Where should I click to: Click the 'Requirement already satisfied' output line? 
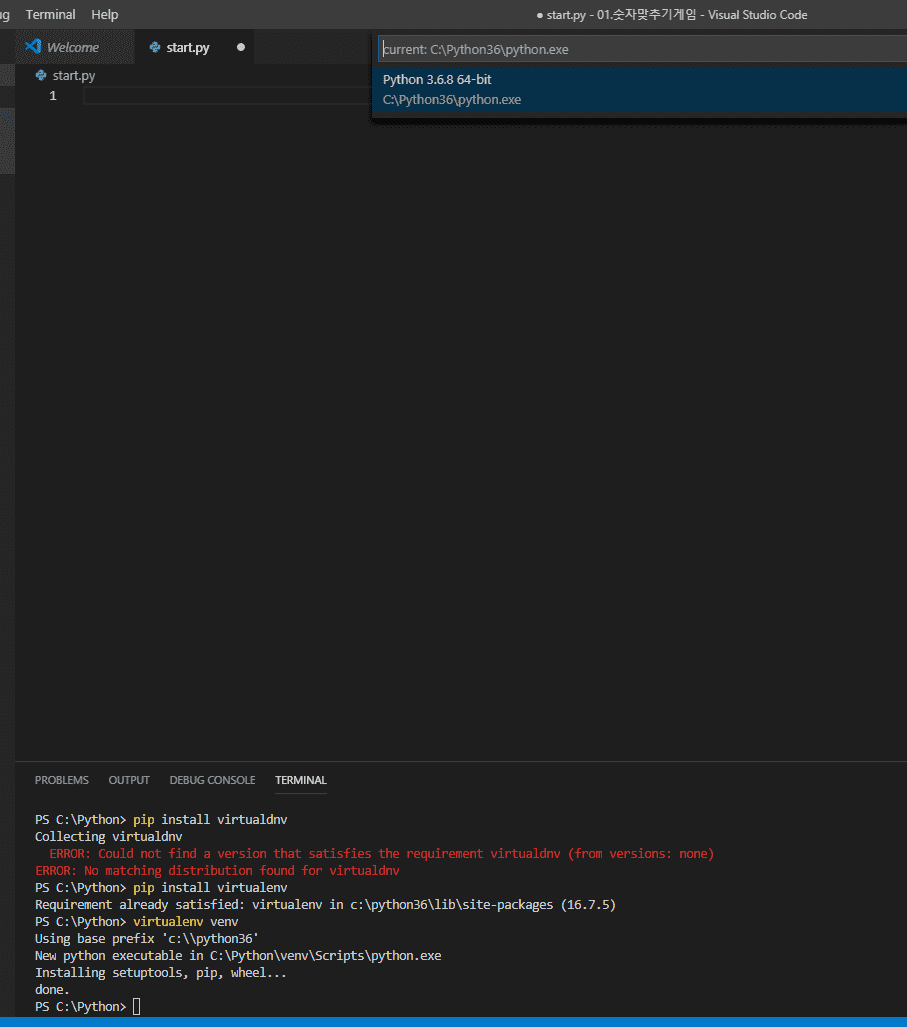pos(325,905)
